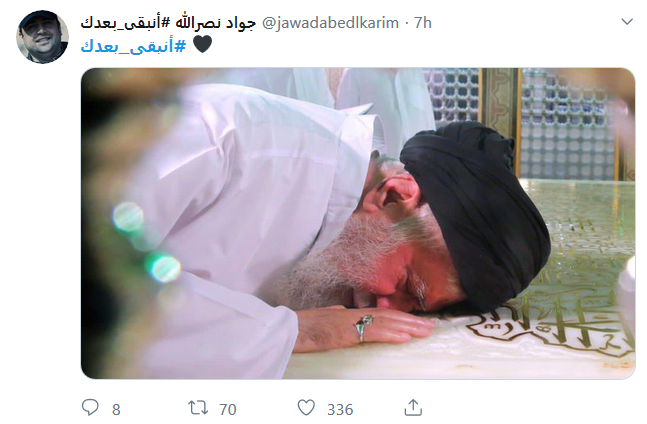
Task: Open the author's profile avatar picture
Action: 42,37
